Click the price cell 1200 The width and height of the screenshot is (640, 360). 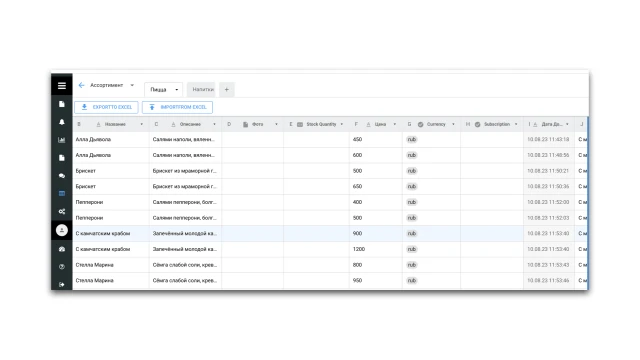tap(376, 249)
